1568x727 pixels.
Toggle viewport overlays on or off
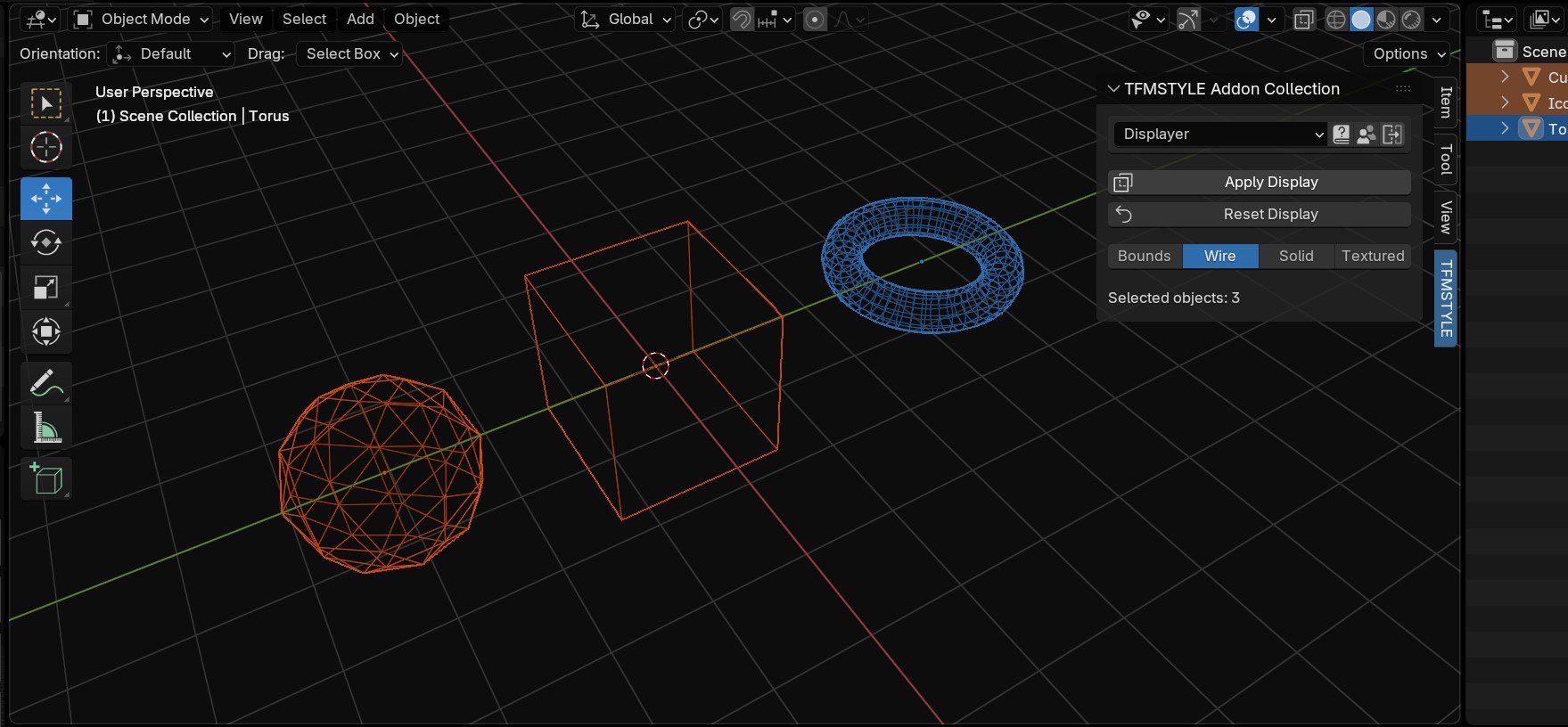[x=1246, y=20]
